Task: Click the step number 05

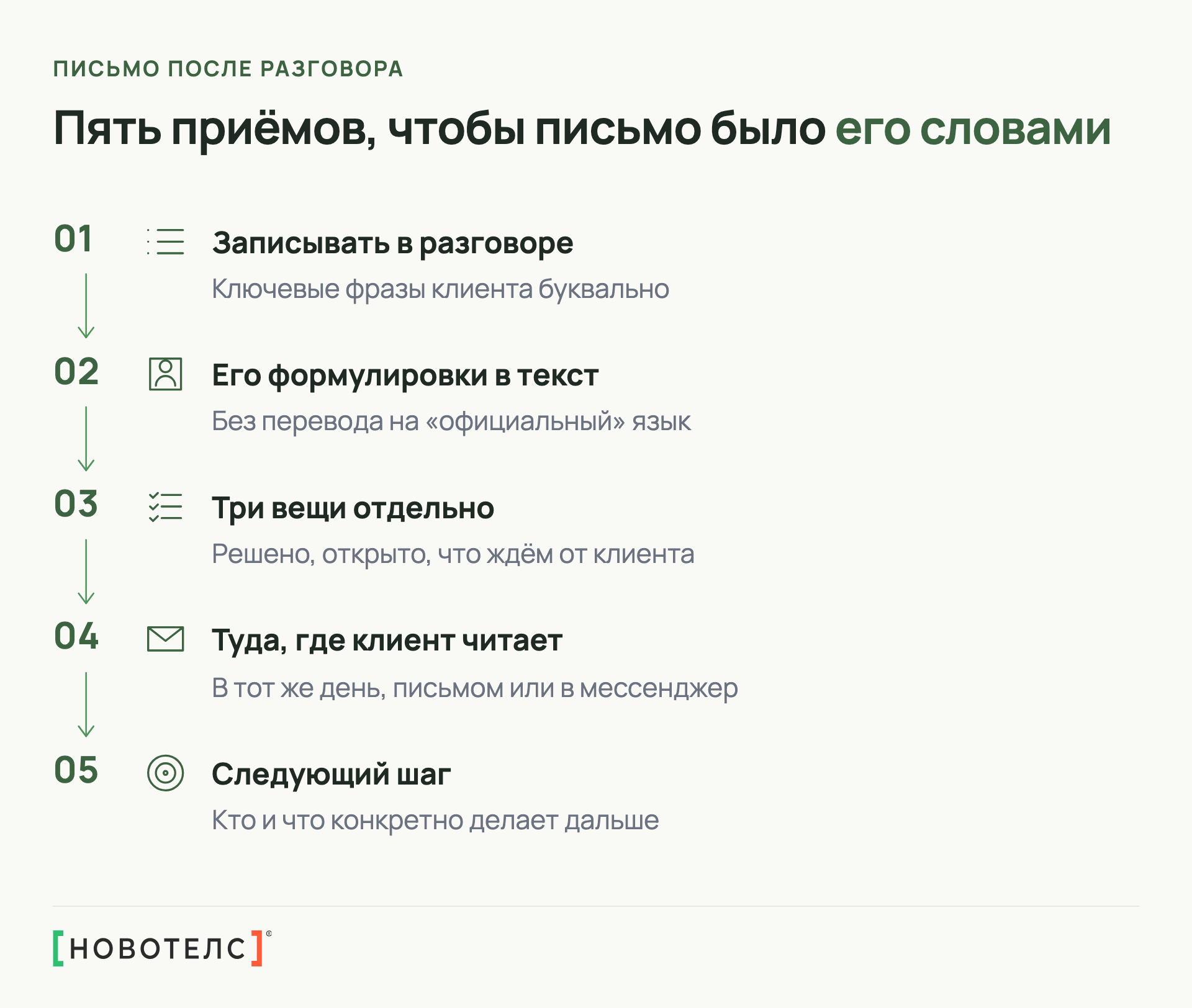Action: [76, 770]
